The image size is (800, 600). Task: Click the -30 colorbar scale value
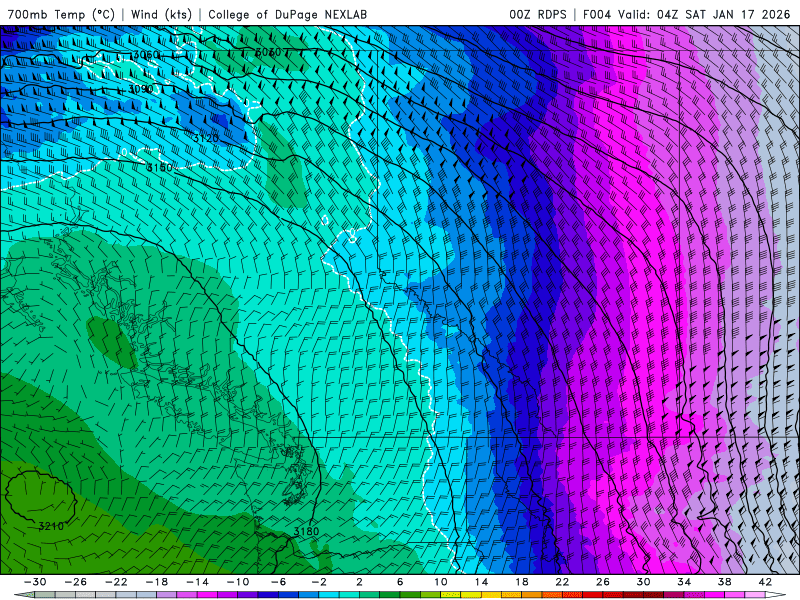(35, 582)
